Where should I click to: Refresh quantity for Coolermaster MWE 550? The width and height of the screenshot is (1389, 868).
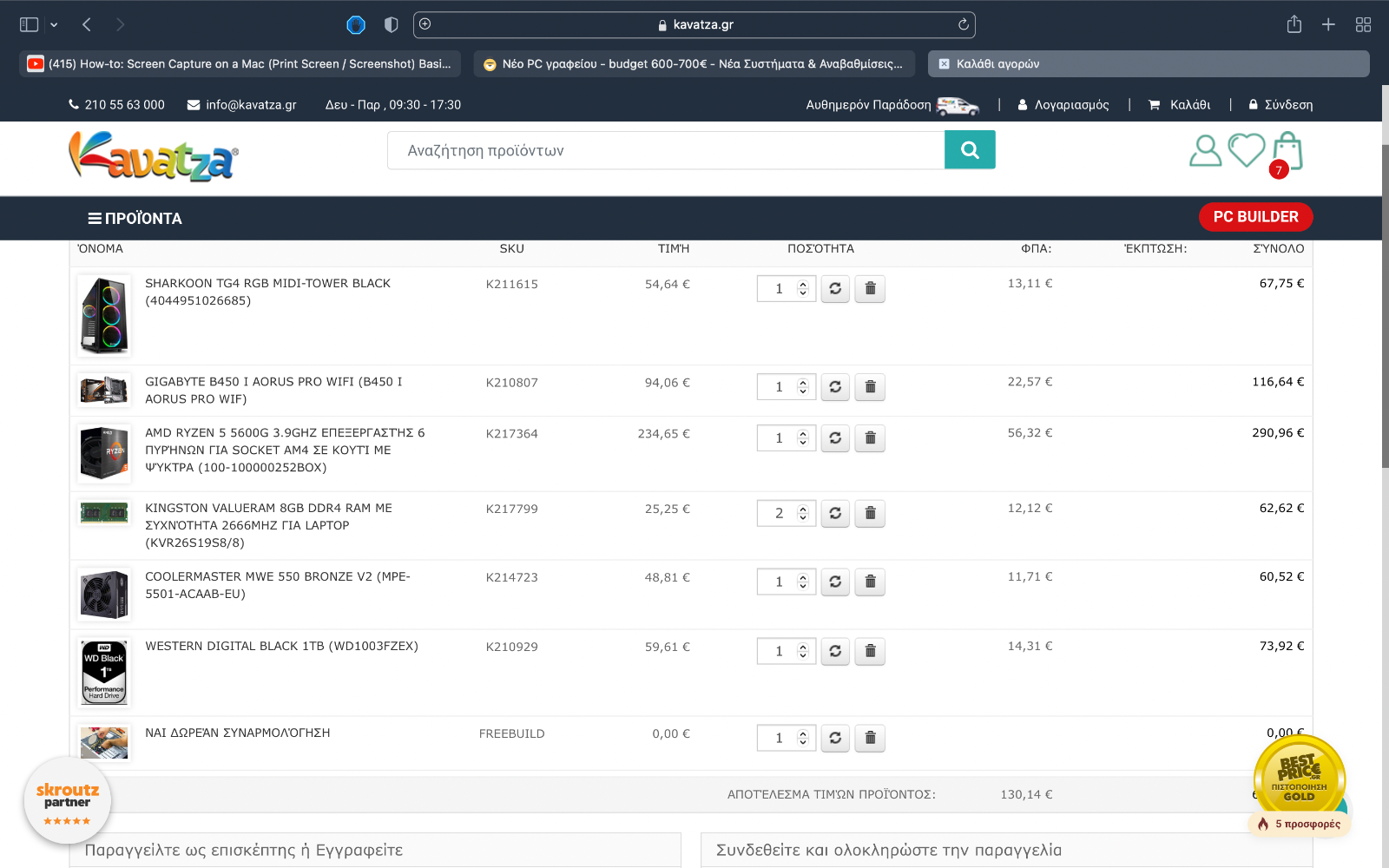835,582
